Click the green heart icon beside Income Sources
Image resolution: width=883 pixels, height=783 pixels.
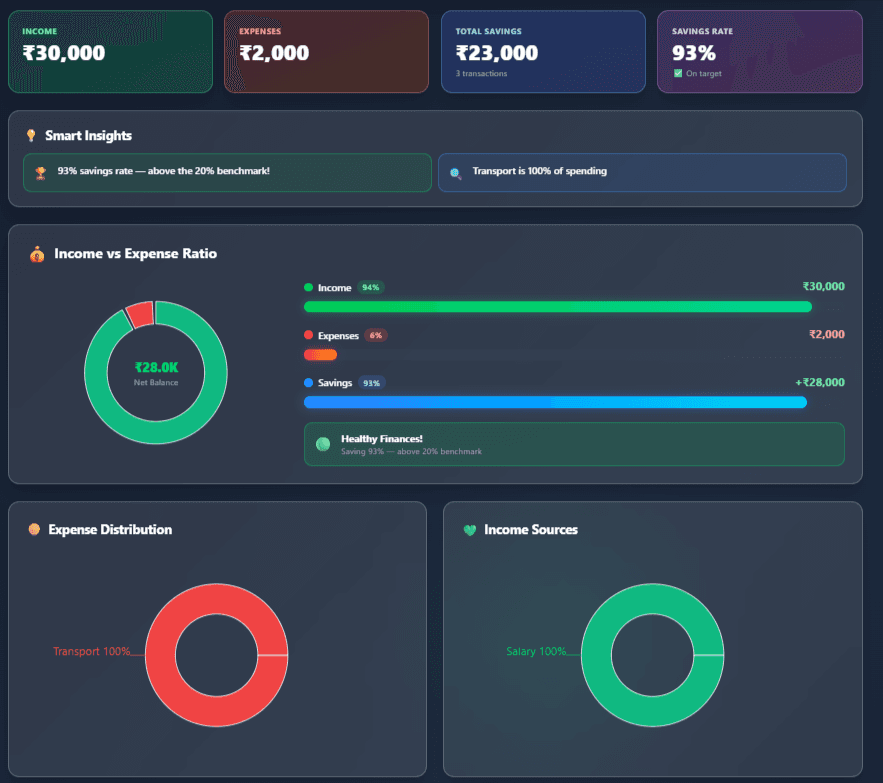point(470,530)
